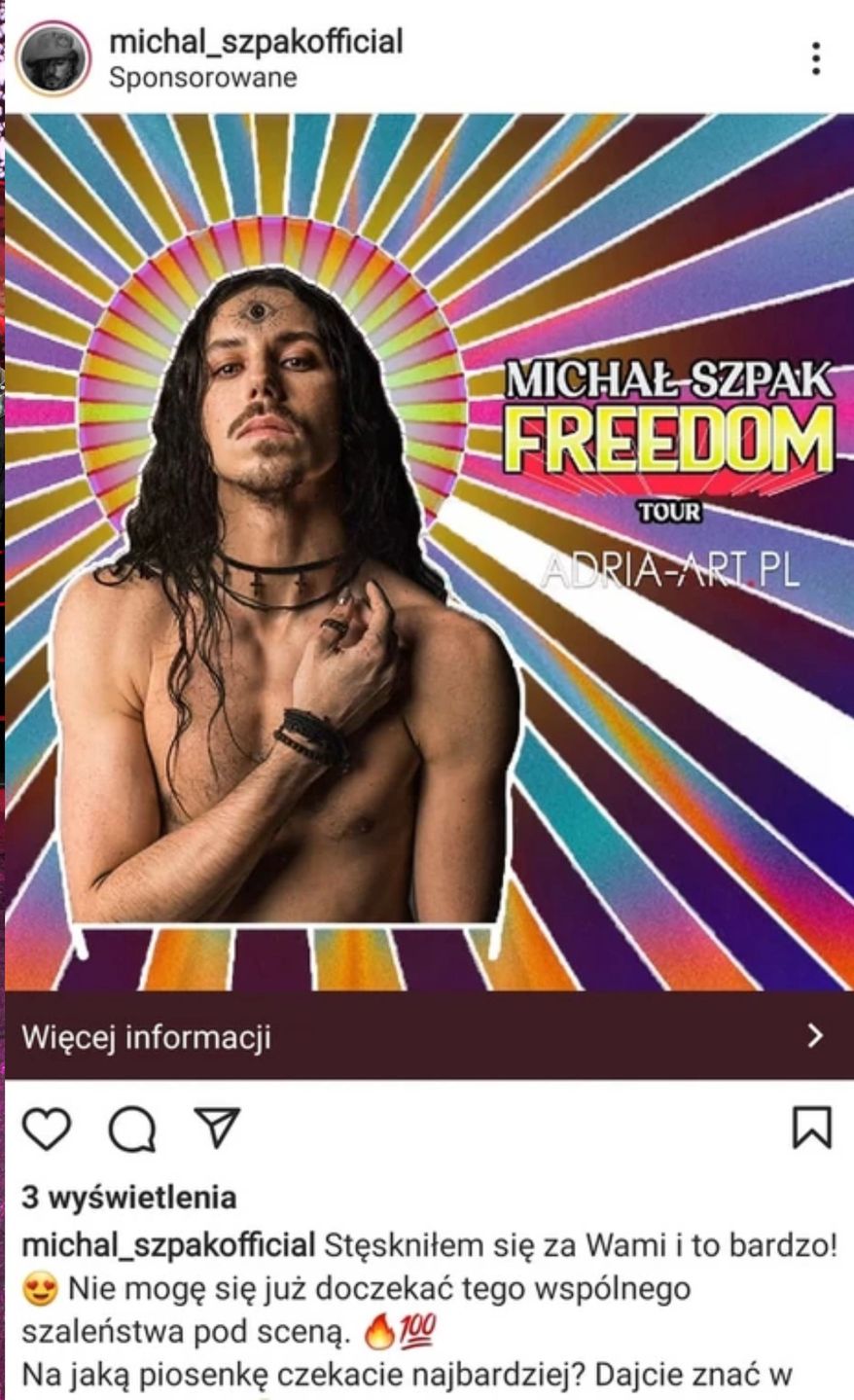Image resolution: width=854 pixels, height=1400 pixels.
Task: Click the caption text about piosenkę
Action: point(408,1376)
